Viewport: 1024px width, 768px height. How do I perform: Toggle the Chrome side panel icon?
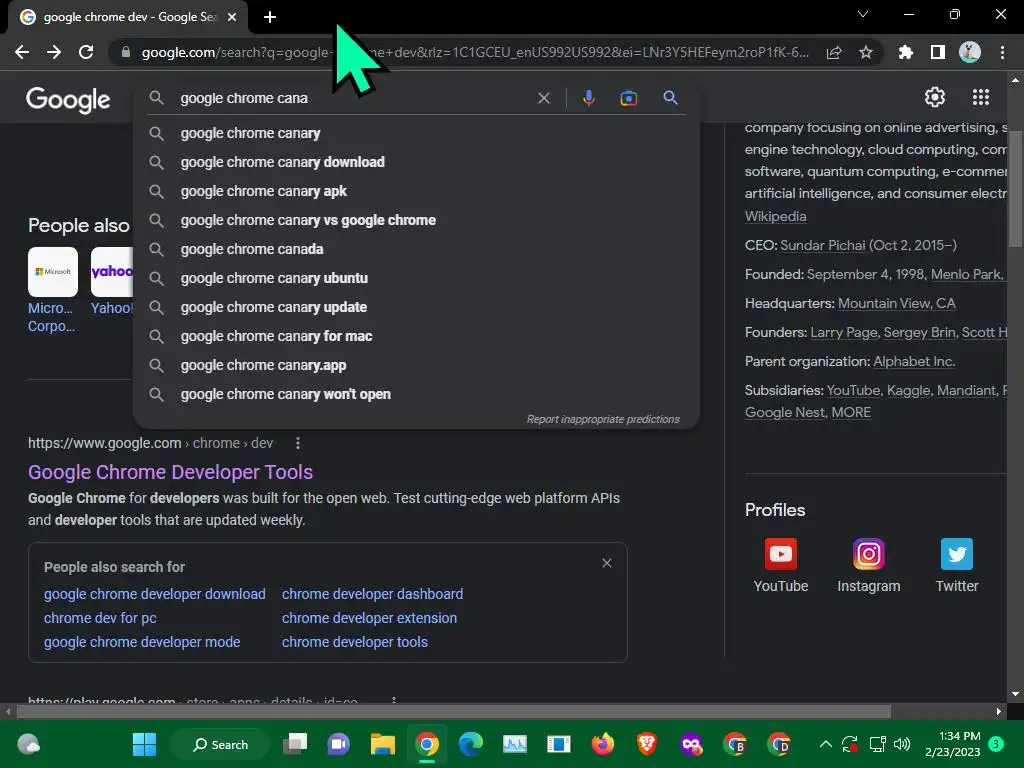pos(938,52)
